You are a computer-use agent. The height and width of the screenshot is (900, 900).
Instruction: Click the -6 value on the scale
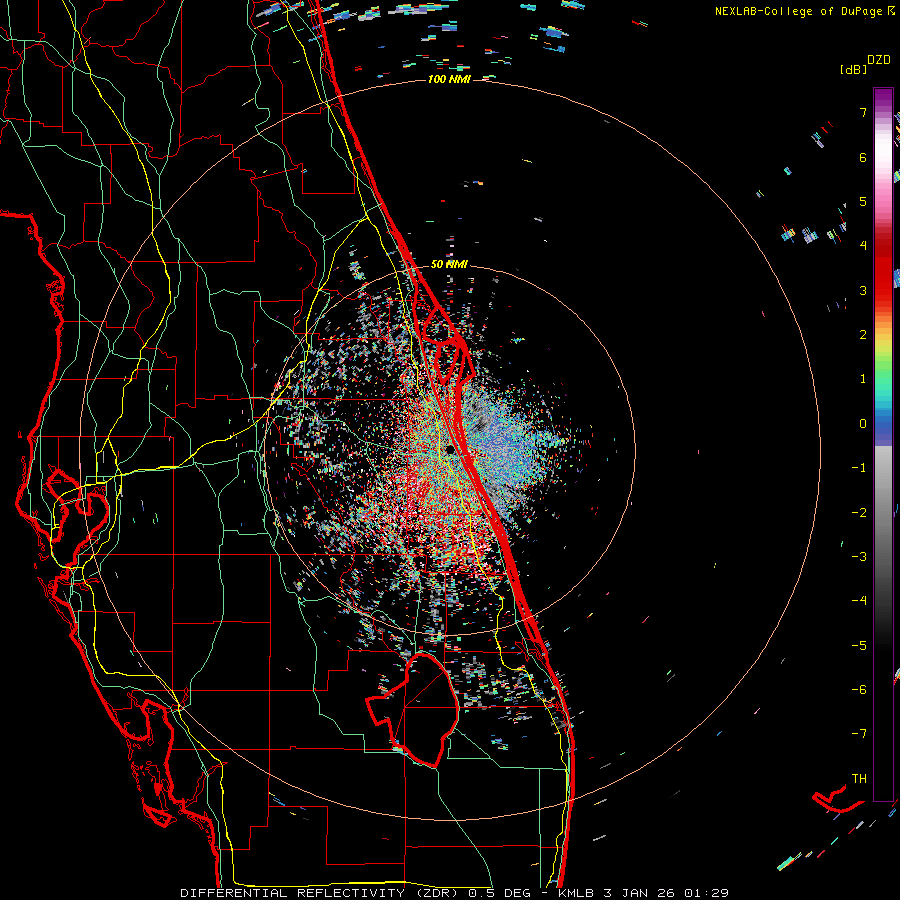(859, 690)
